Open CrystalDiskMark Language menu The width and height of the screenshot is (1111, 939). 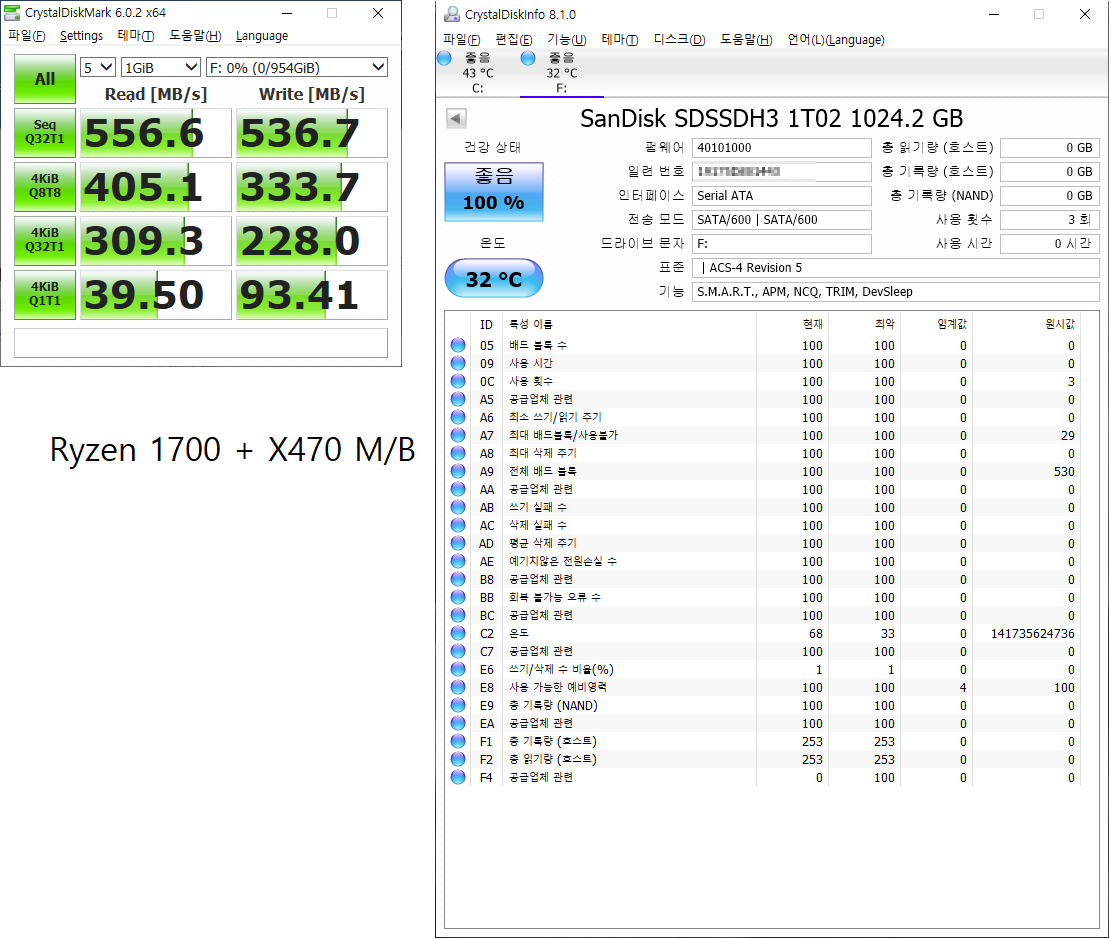click(x=262, y=35)
